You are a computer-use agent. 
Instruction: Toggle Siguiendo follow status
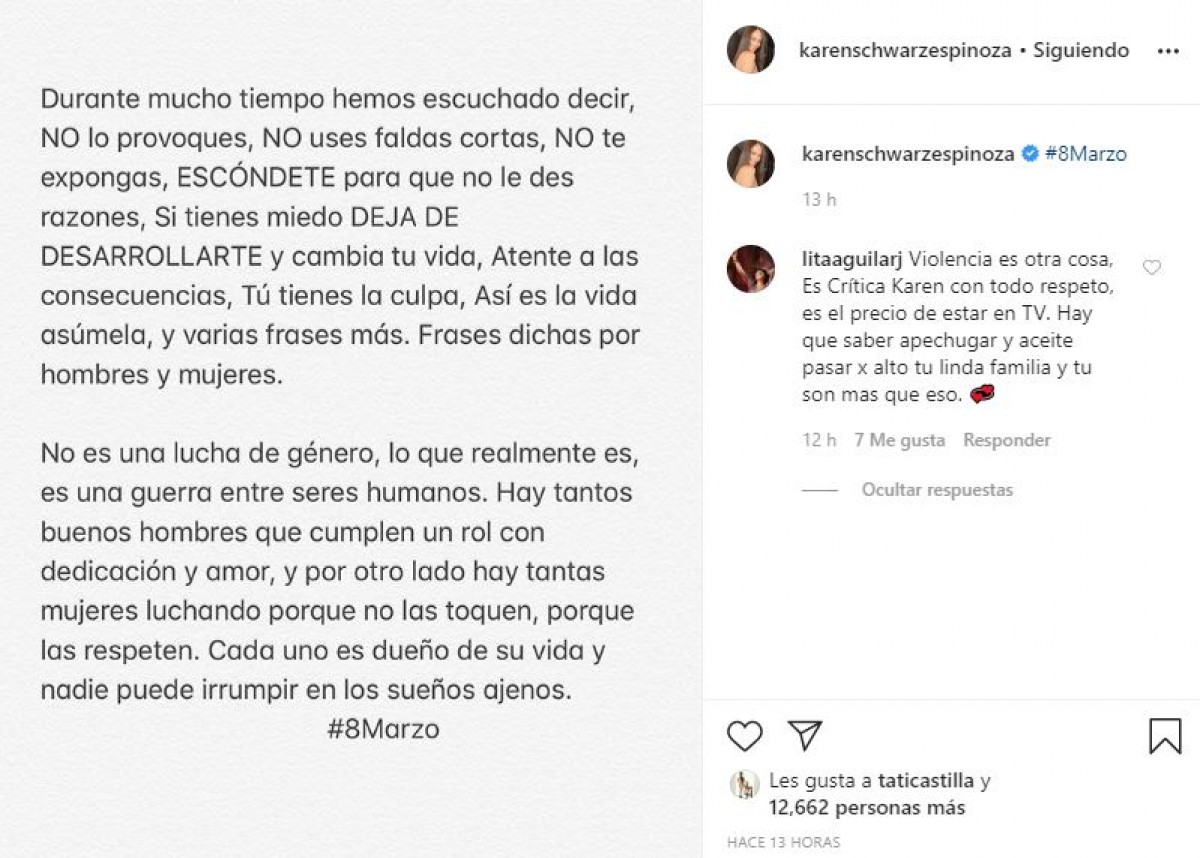coord(1083,50)
